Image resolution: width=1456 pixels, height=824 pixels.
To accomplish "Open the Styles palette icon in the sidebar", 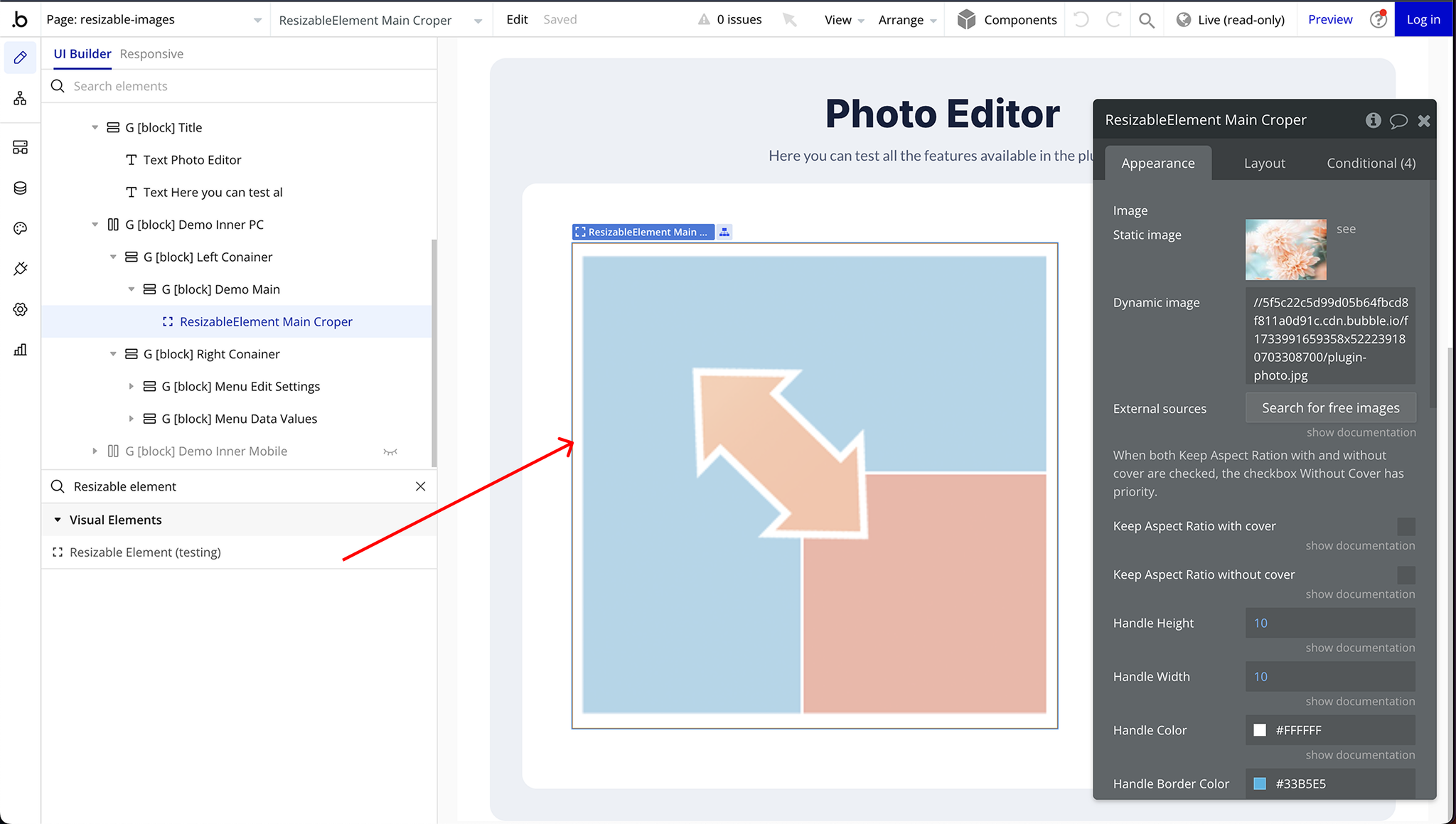I will (x=20, y=228).
